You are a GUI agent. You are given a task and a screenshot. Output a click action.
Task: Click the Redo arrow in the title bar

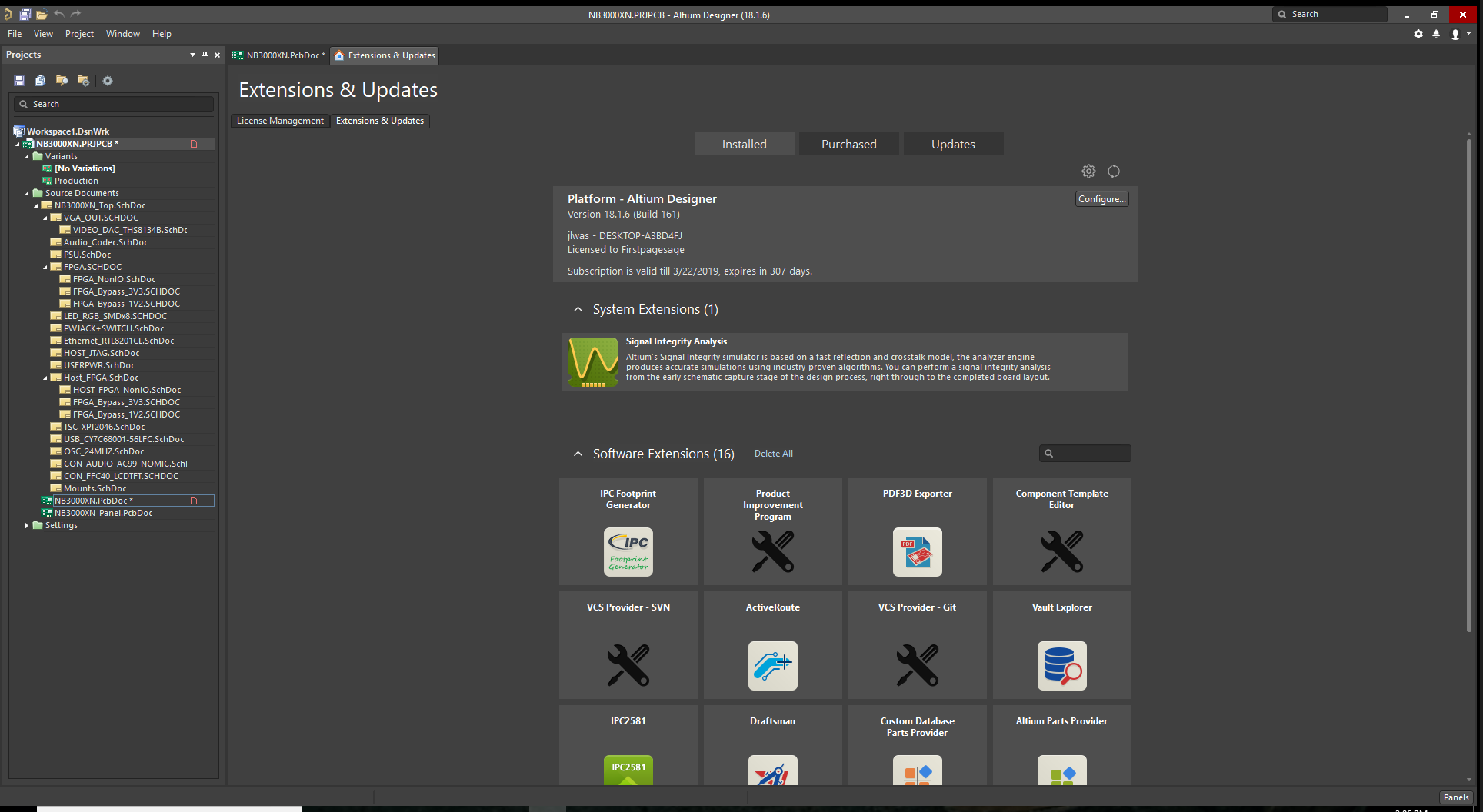point(75,14)
